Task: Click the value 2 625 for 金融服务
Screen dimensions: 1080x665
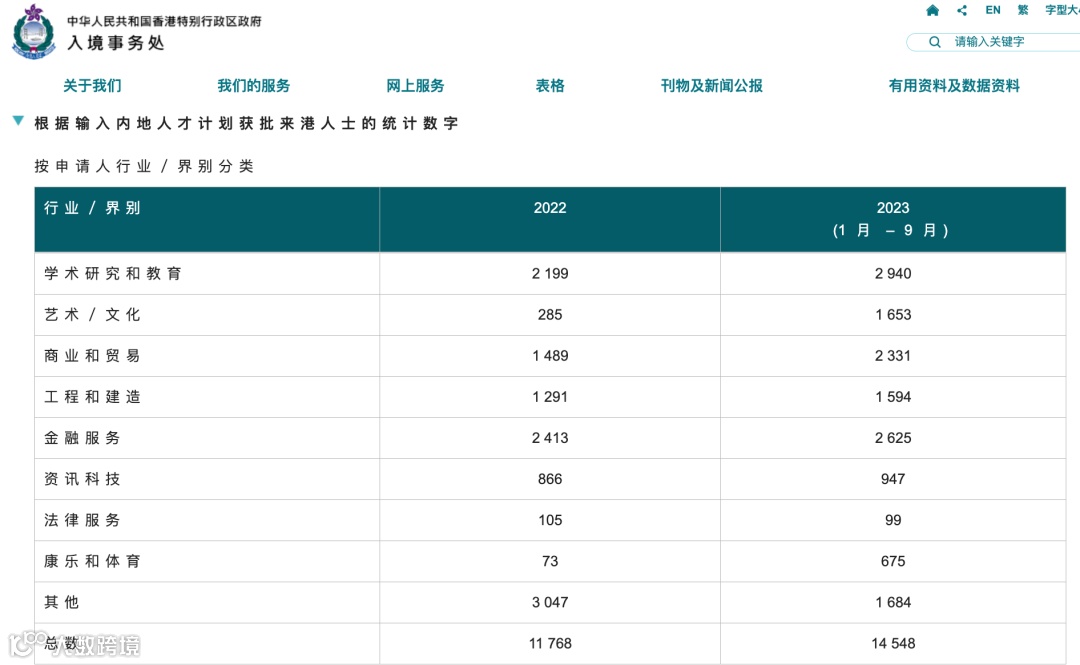Action: pos(893,438)
